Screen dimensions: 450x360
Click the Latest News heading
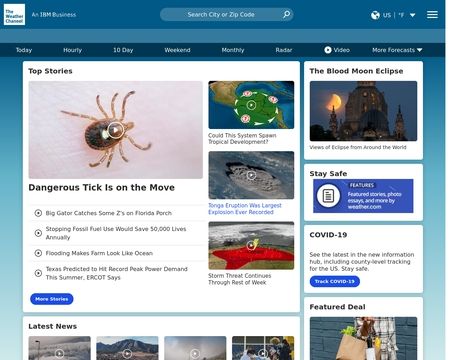tap(53, 326)
